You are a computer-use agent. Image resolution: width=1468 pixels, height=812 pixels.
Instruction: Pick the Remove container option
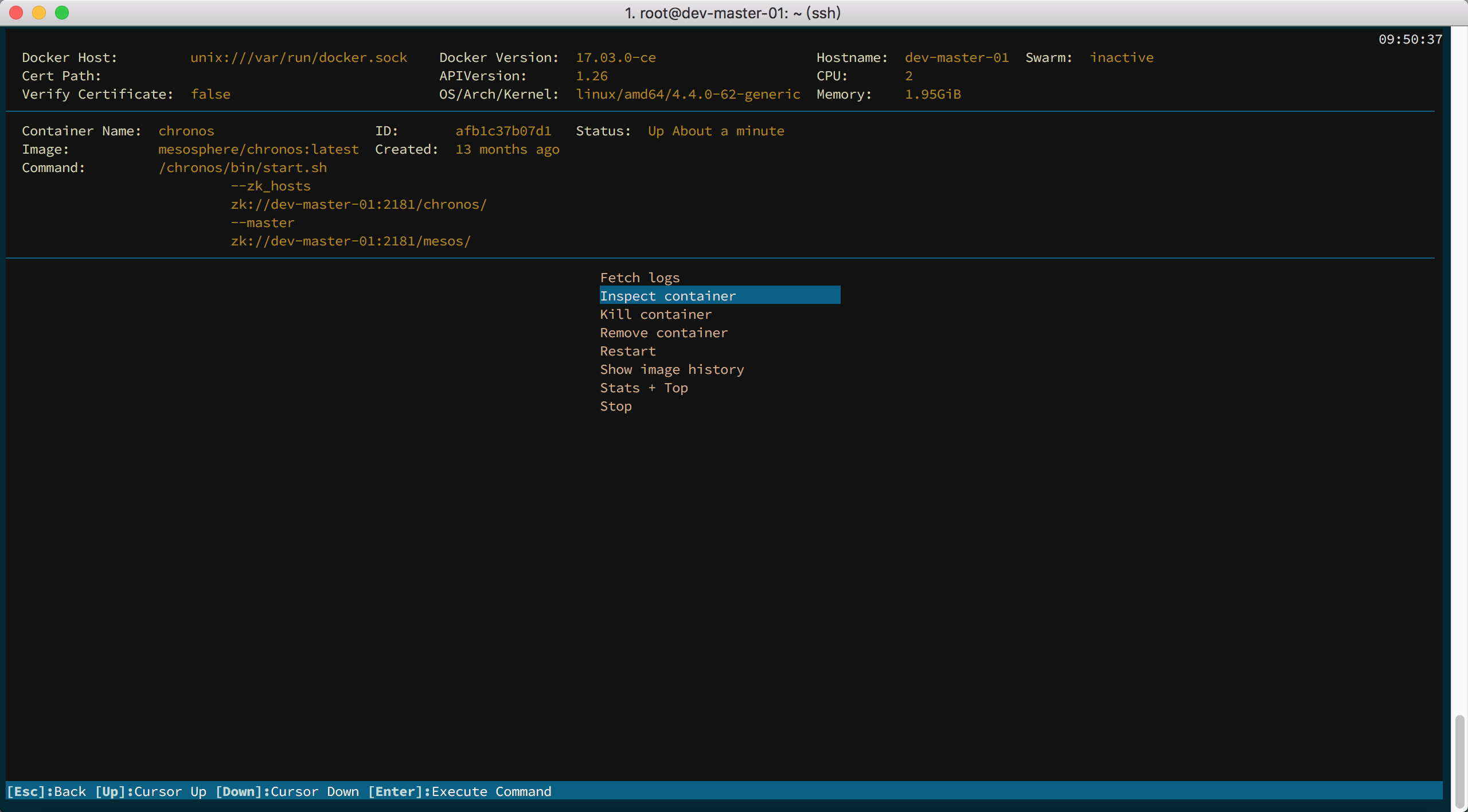pos(663,333)
